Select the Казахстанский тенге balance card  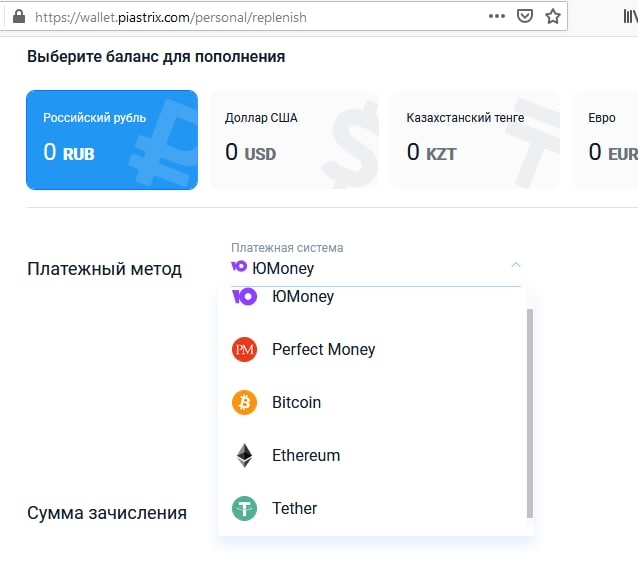(475, 140)
